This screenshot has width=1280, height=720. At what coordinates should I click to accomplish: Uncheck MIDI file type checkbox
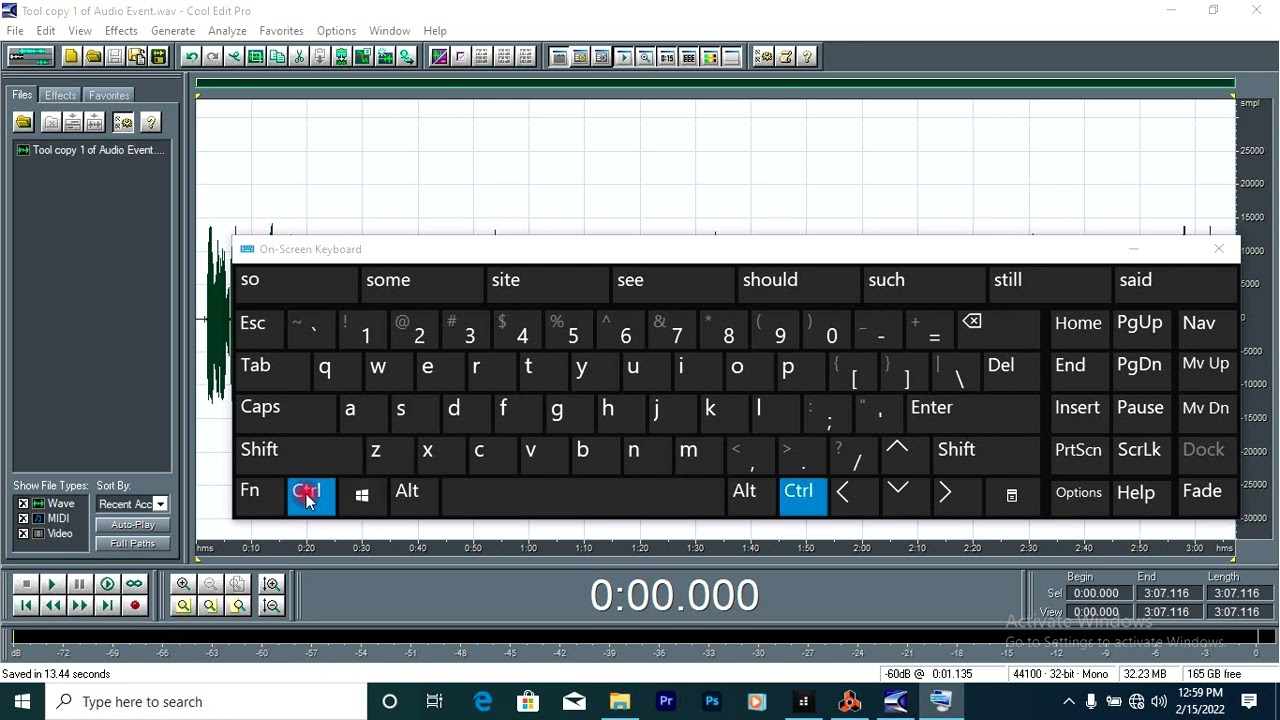[x=23, y=519]
